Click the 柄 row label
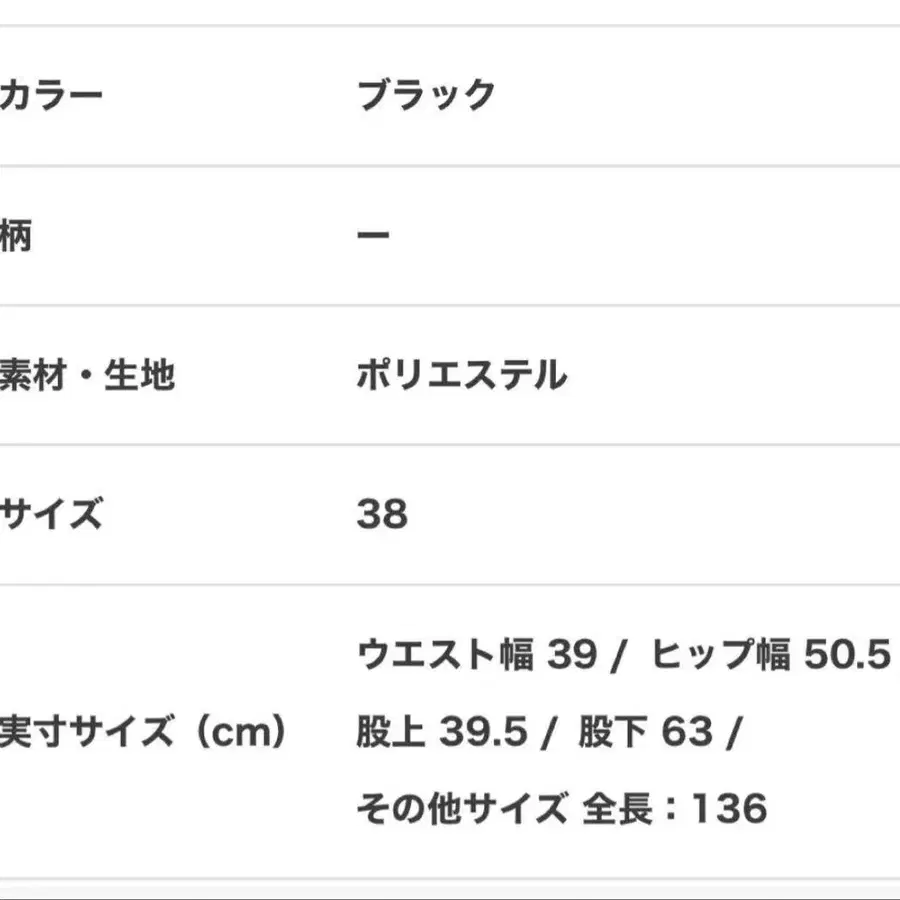This screenshot has height=900, width=900. coord(15,235)
